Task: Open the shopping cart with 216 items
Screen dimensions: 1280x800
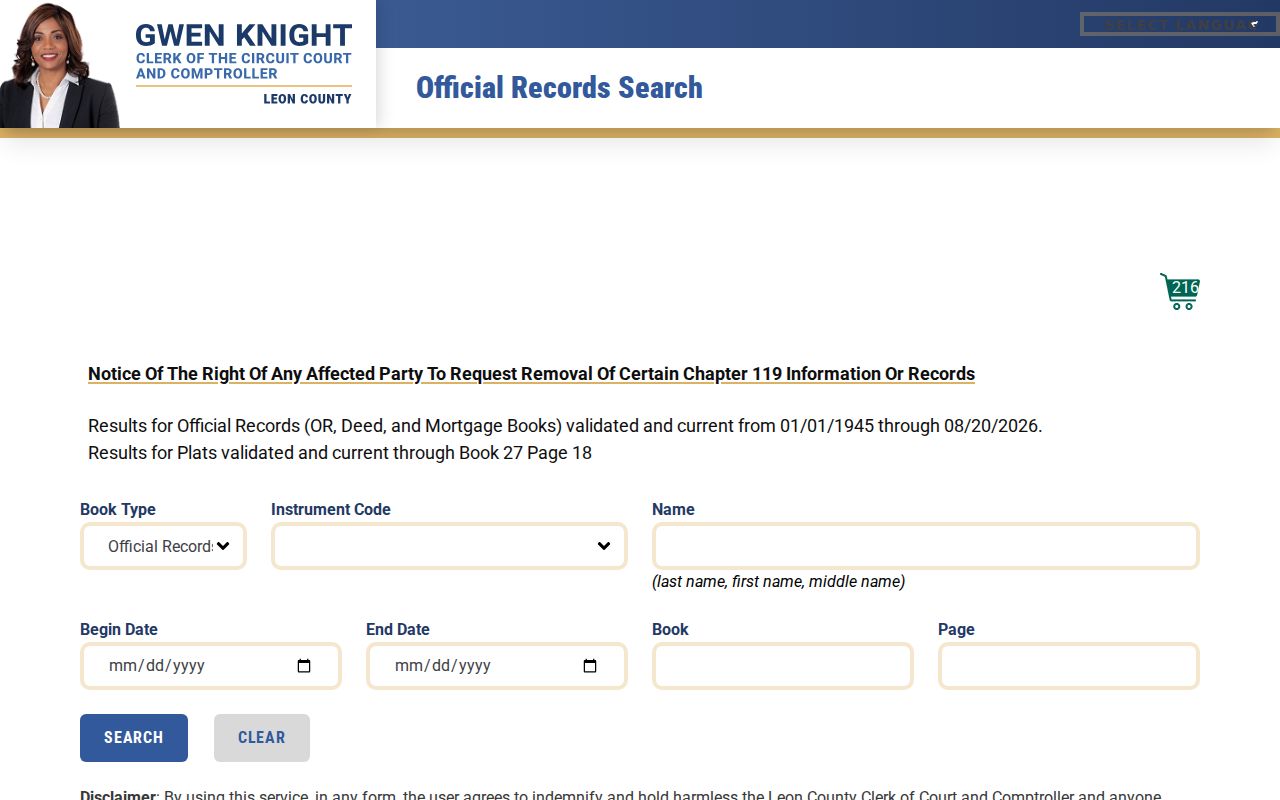Action: pos(1180,291)
